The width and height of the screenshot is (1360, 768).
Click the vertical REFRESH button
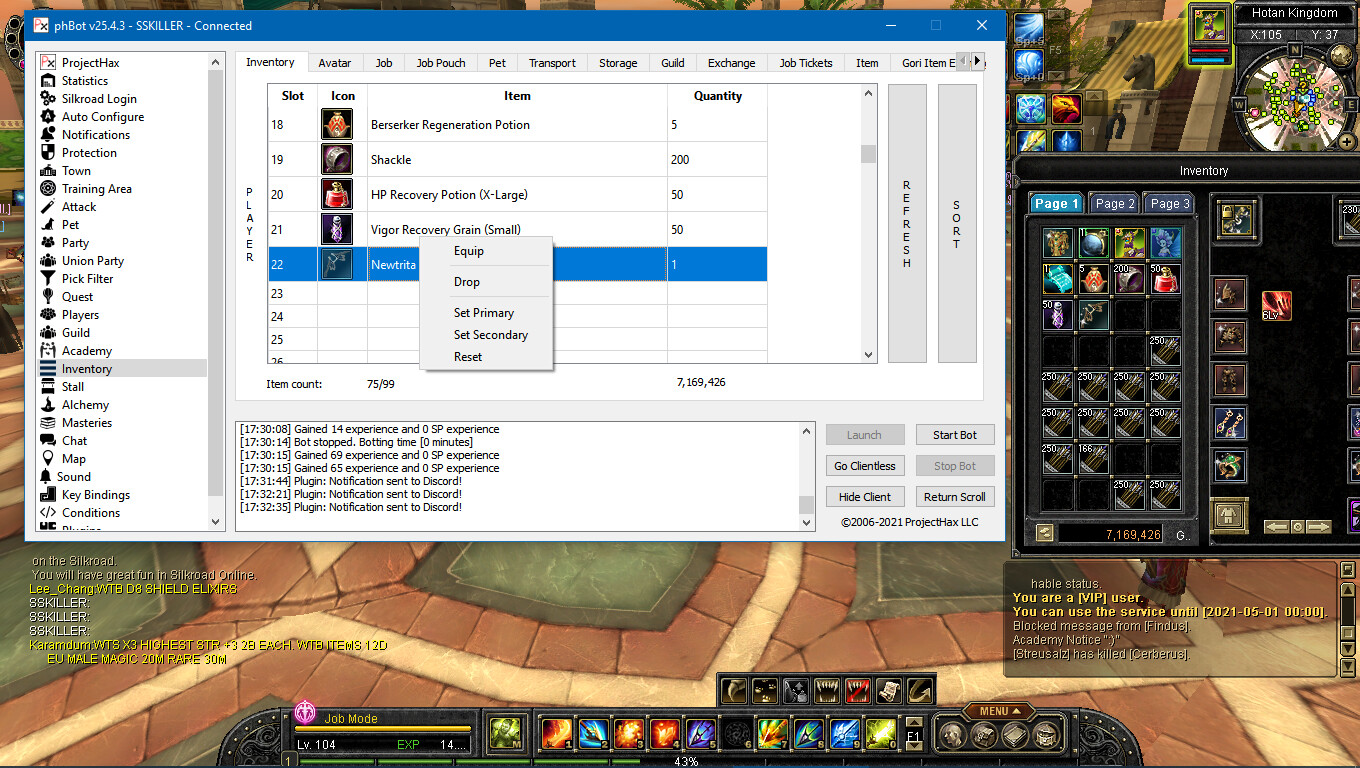(907, 224)
